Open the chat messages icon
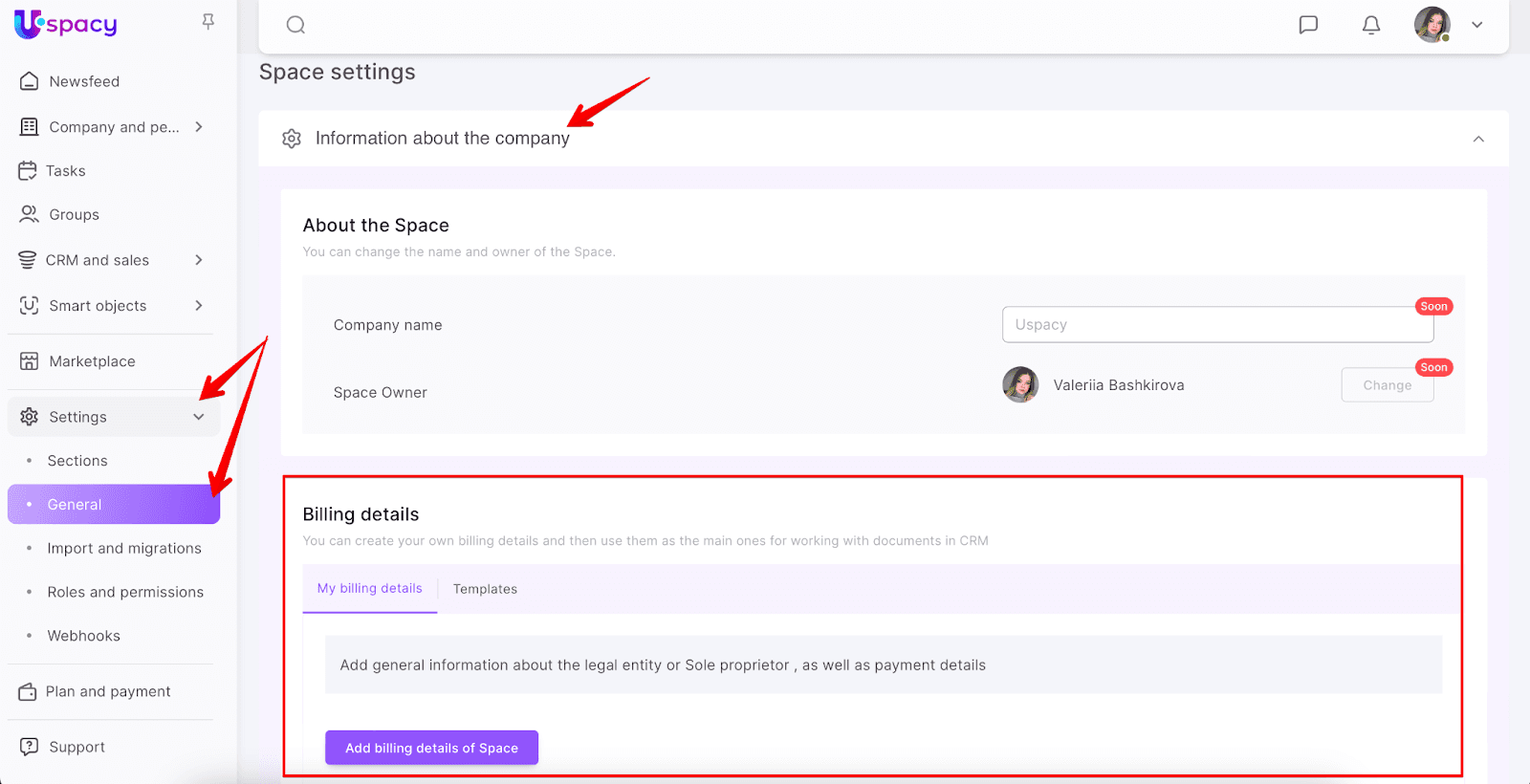The width and height of the screenshot is (1530, 784). pyautogui.click(x=1308, y=25)
